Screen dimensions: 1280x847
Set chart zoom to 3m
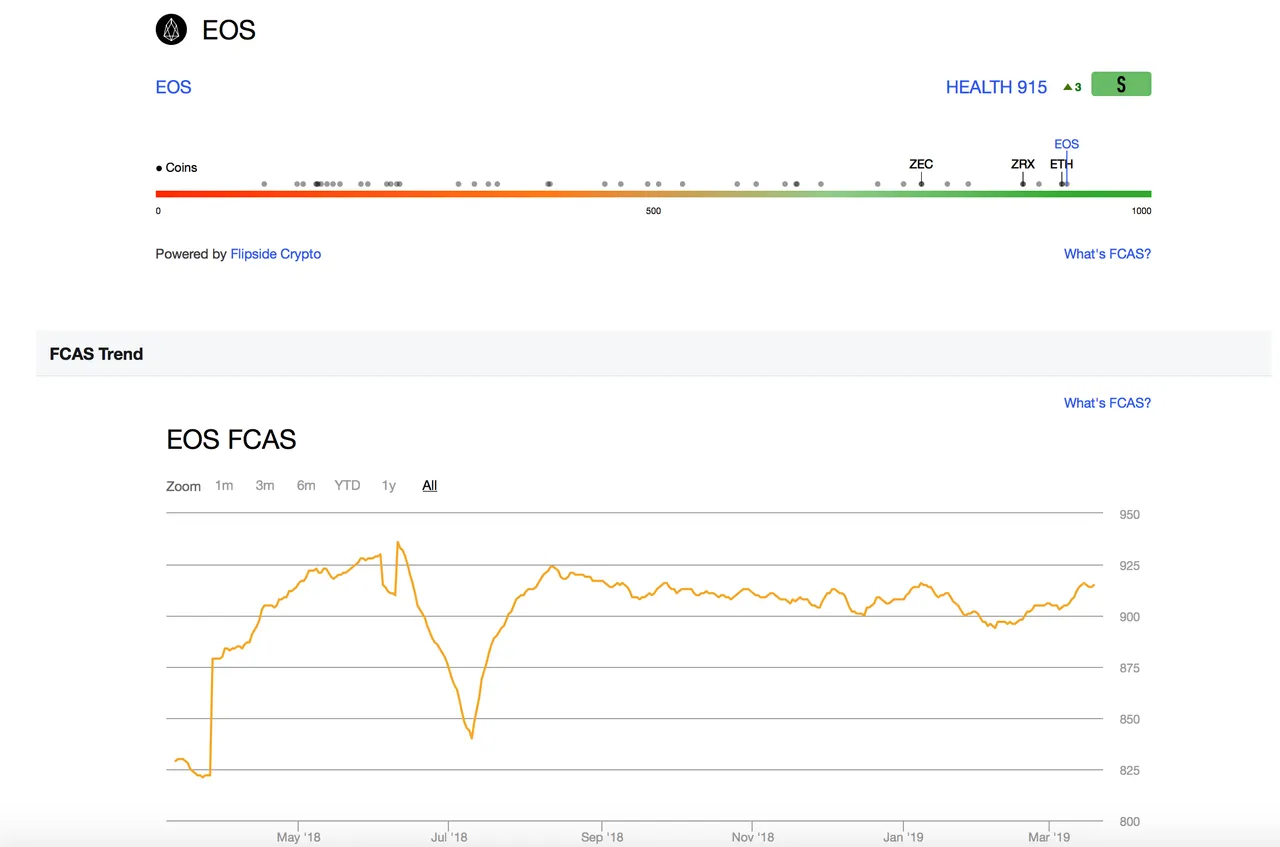pos(265,485)
